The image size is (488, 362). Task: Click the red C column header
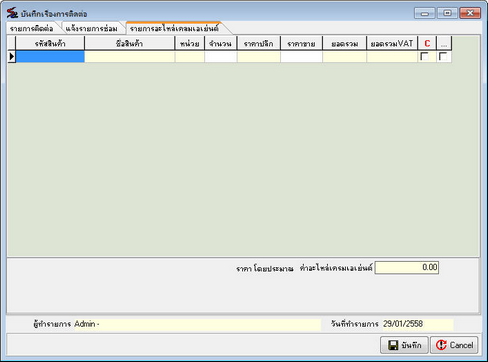click(427, 43)
